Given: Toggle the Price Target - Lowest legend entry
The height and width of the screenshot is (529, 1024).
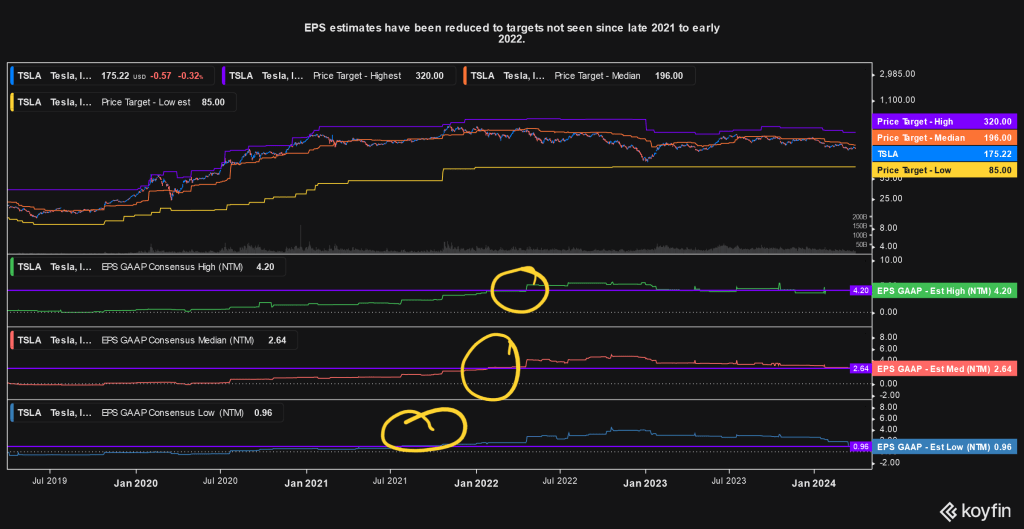Looking at the screenshot, I should point(120,101).
